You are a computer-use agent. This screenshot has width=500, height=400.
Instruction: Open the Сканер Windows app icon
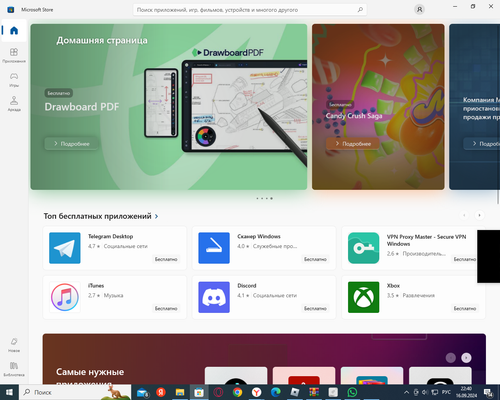point(214,248)
